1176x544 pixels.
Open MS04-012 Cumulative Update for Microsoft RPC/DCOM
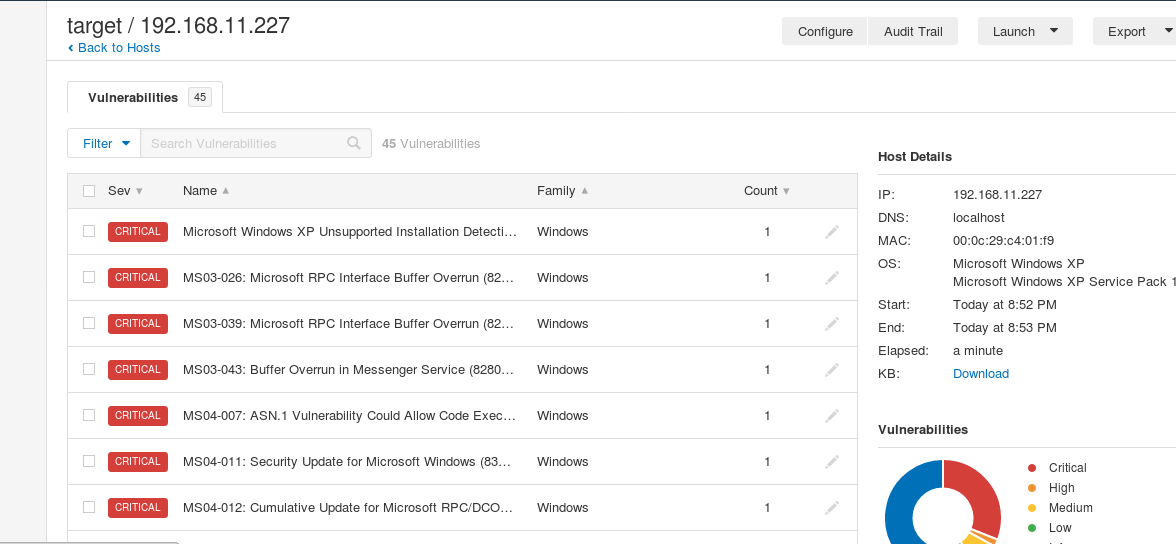coord(348,507)
